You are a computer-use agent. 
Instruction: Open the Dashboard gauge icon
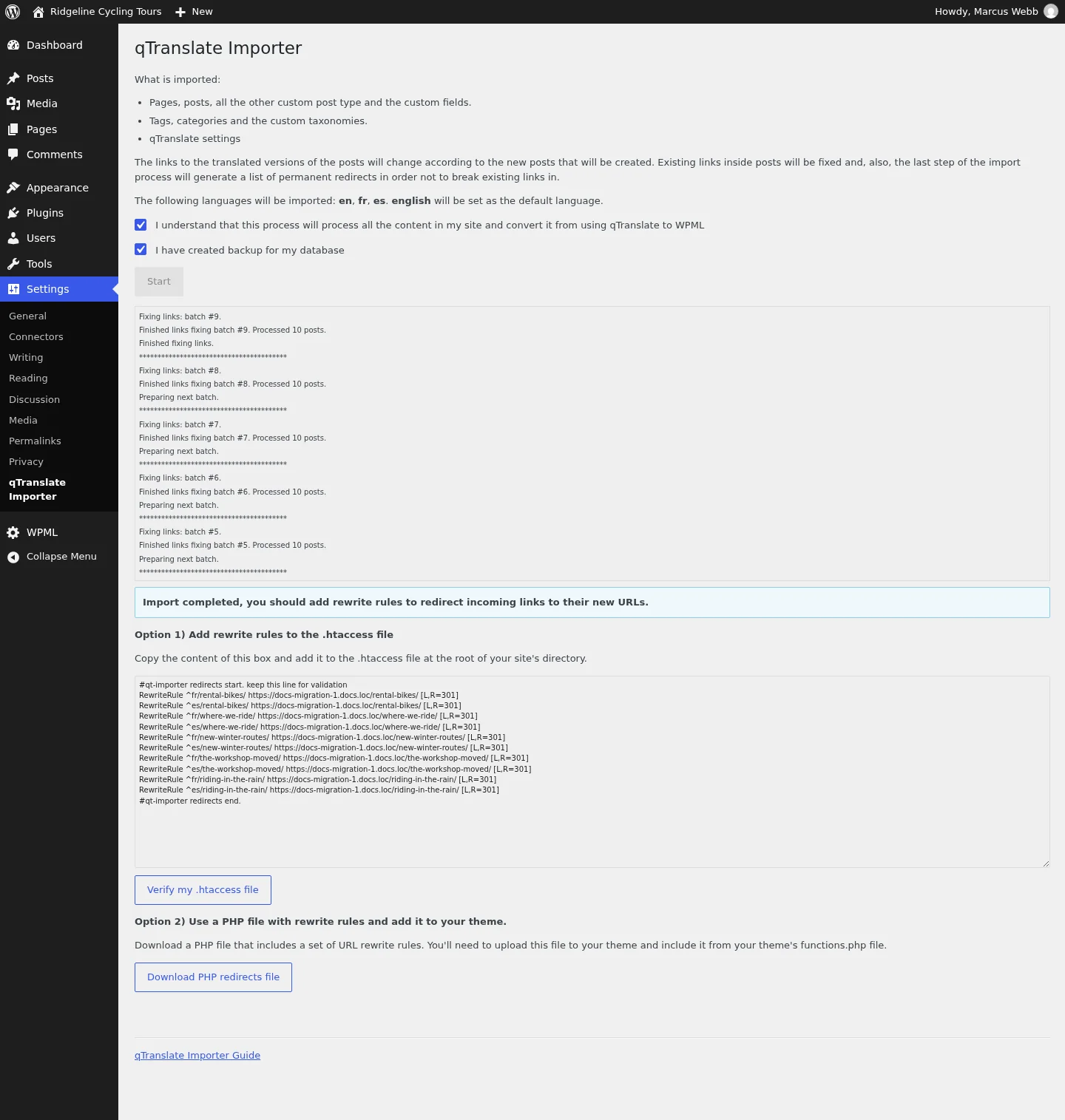click(13, 45)
